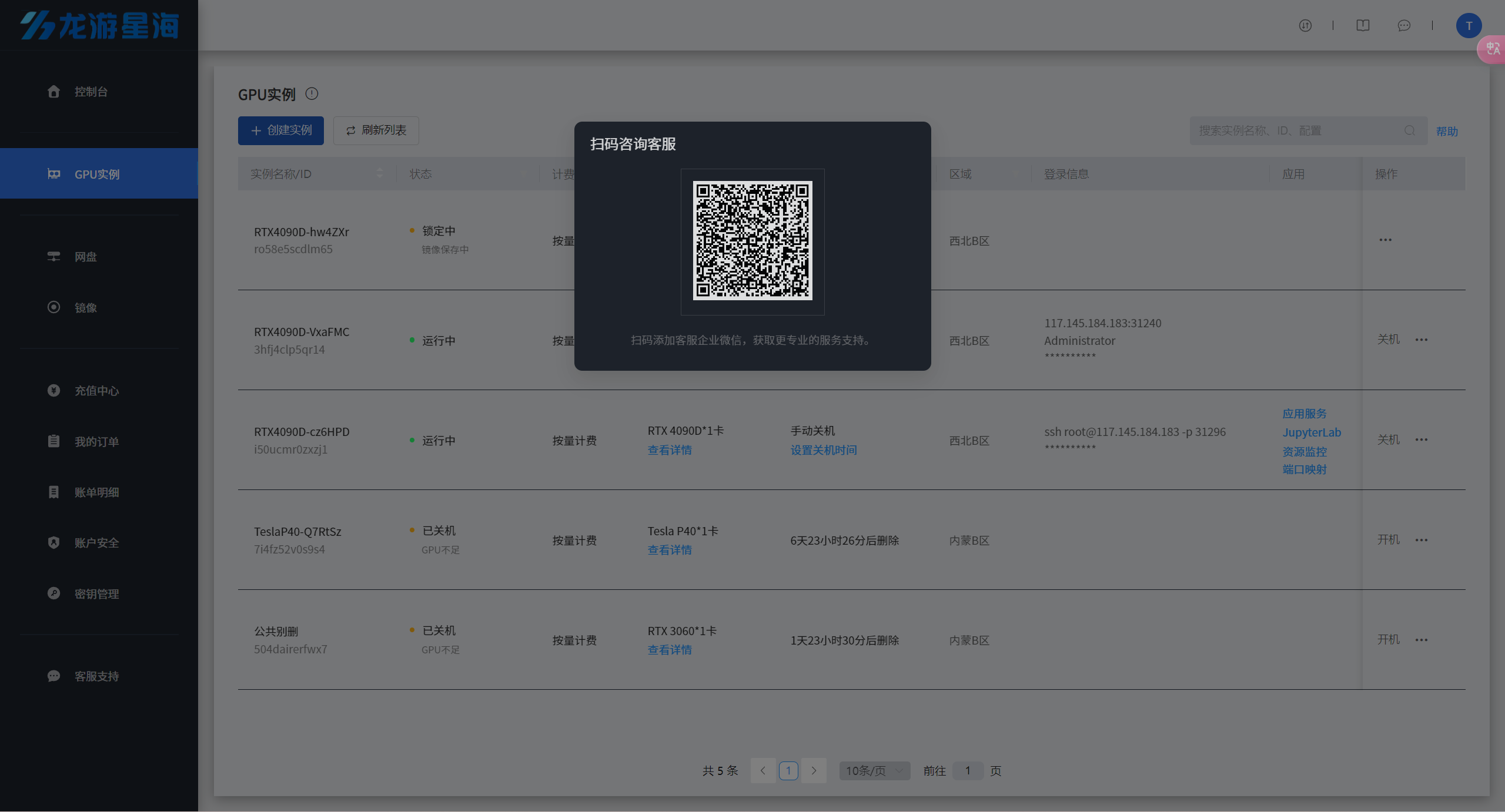Click the 刷新列表 button
Viewport: 1505px width, 812px height.
click(376, 130)
